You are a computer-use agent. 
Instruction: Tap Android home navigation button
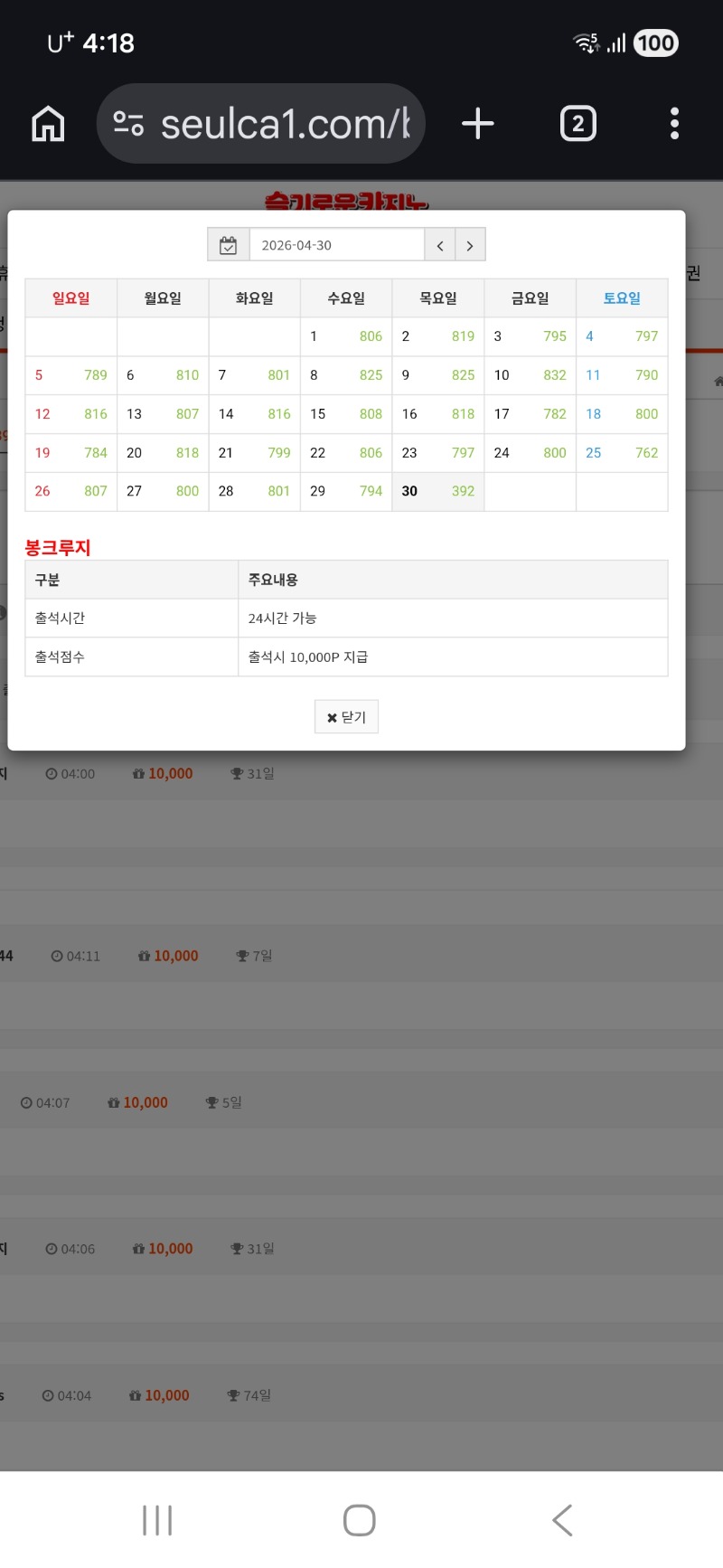tap(360, 1520)
